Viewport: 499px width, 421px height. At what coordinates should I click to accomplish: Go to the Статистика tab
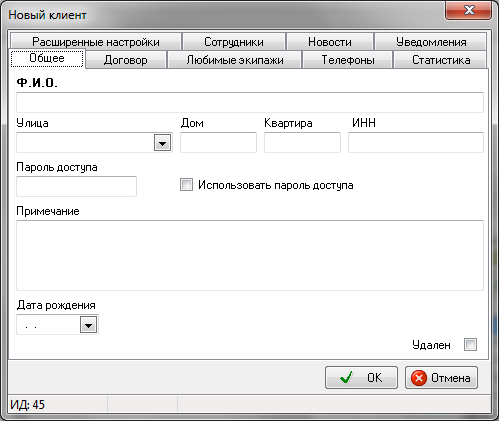pos(441,60)
